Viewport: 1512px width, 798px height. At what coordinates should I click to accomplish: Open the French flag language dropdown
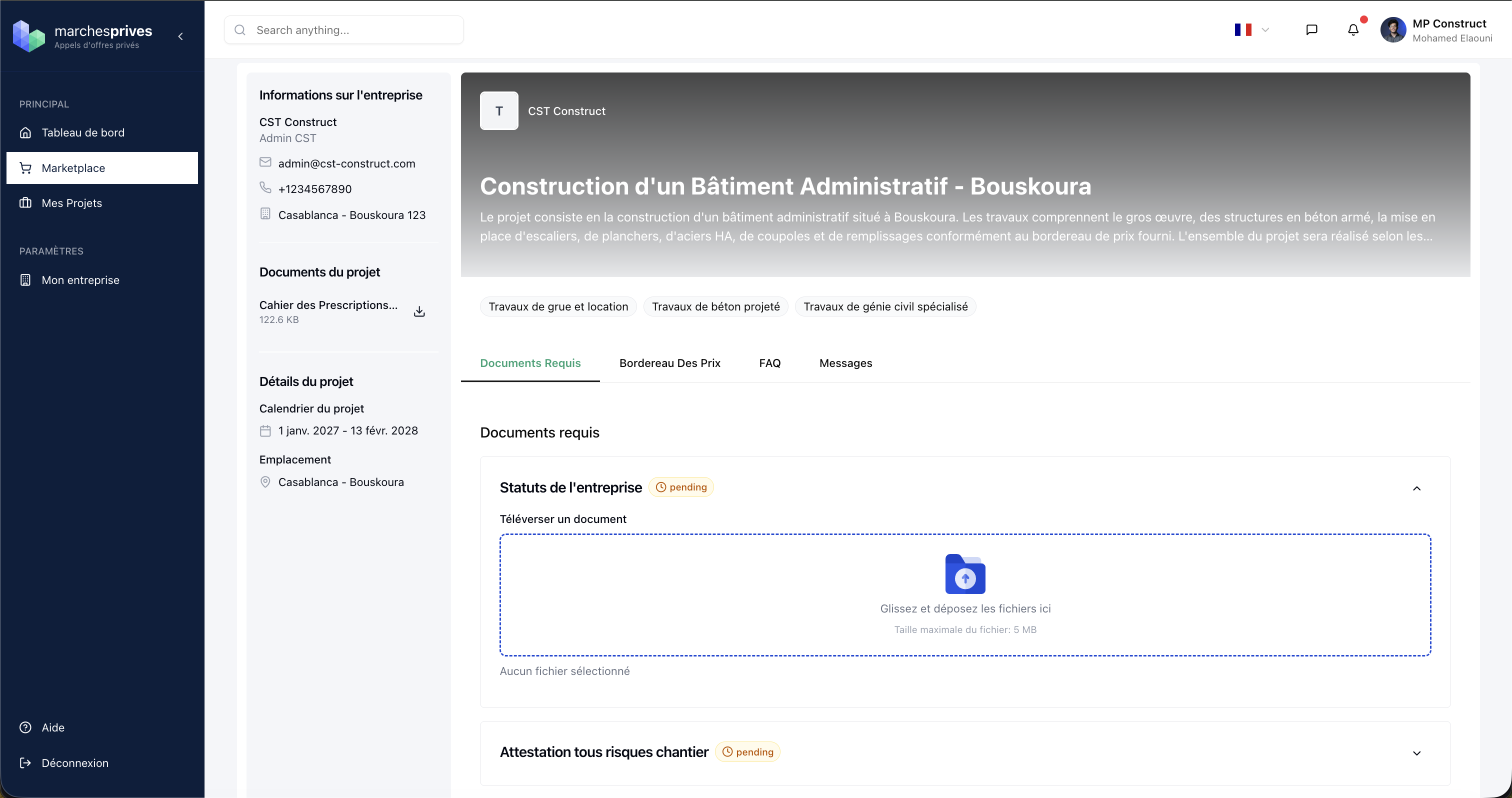[x=1251, y=30]
